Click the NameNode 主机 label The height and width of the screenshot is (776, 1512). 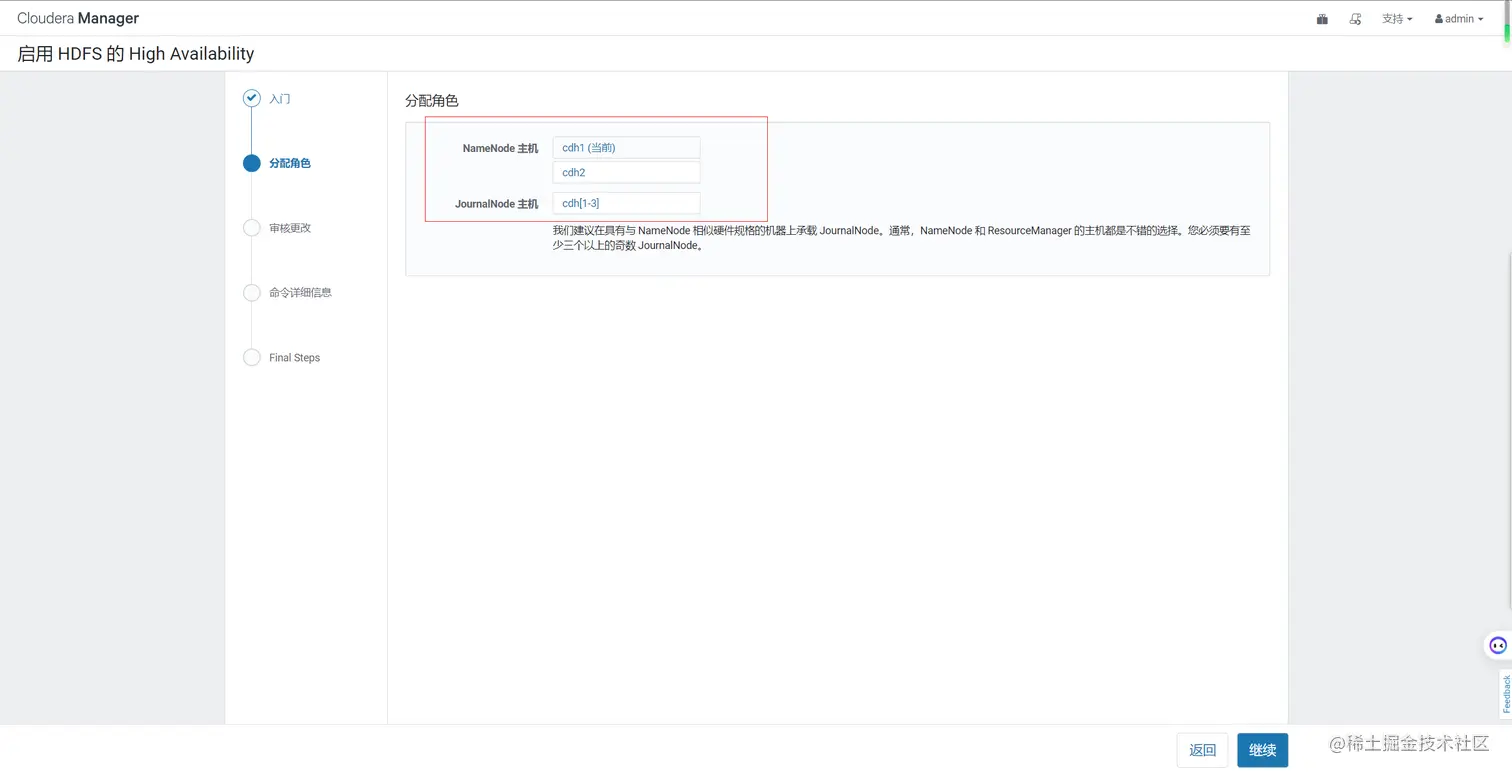pos(500,148)
